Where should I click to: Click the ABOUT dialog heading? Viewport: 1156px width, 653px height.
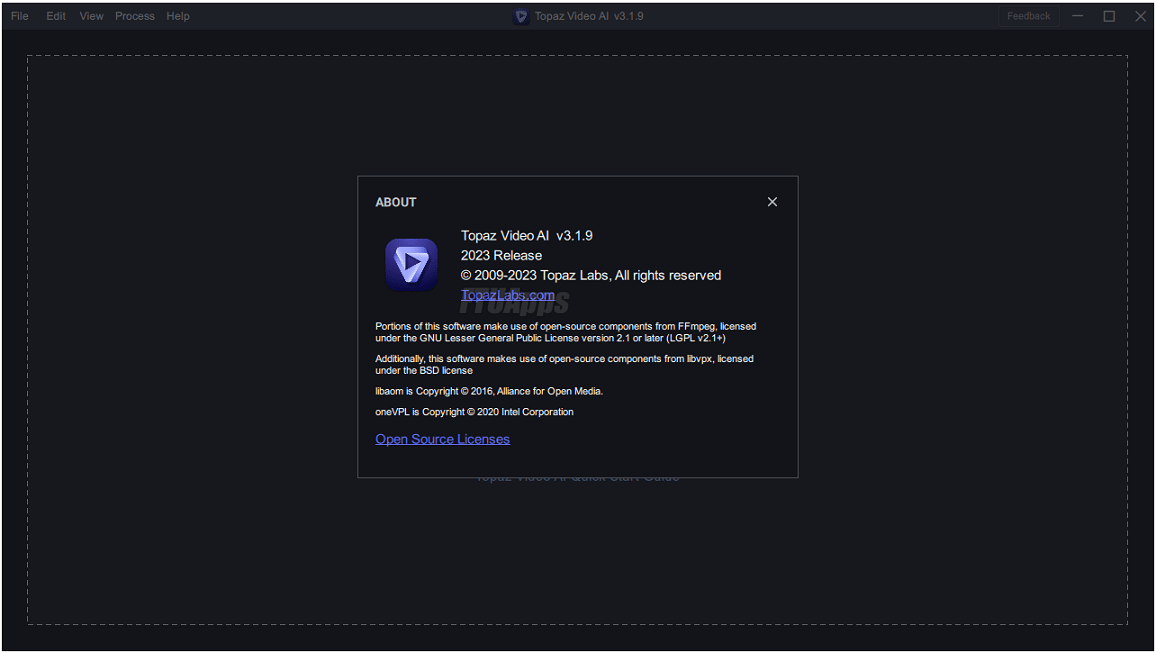[396, 202]
